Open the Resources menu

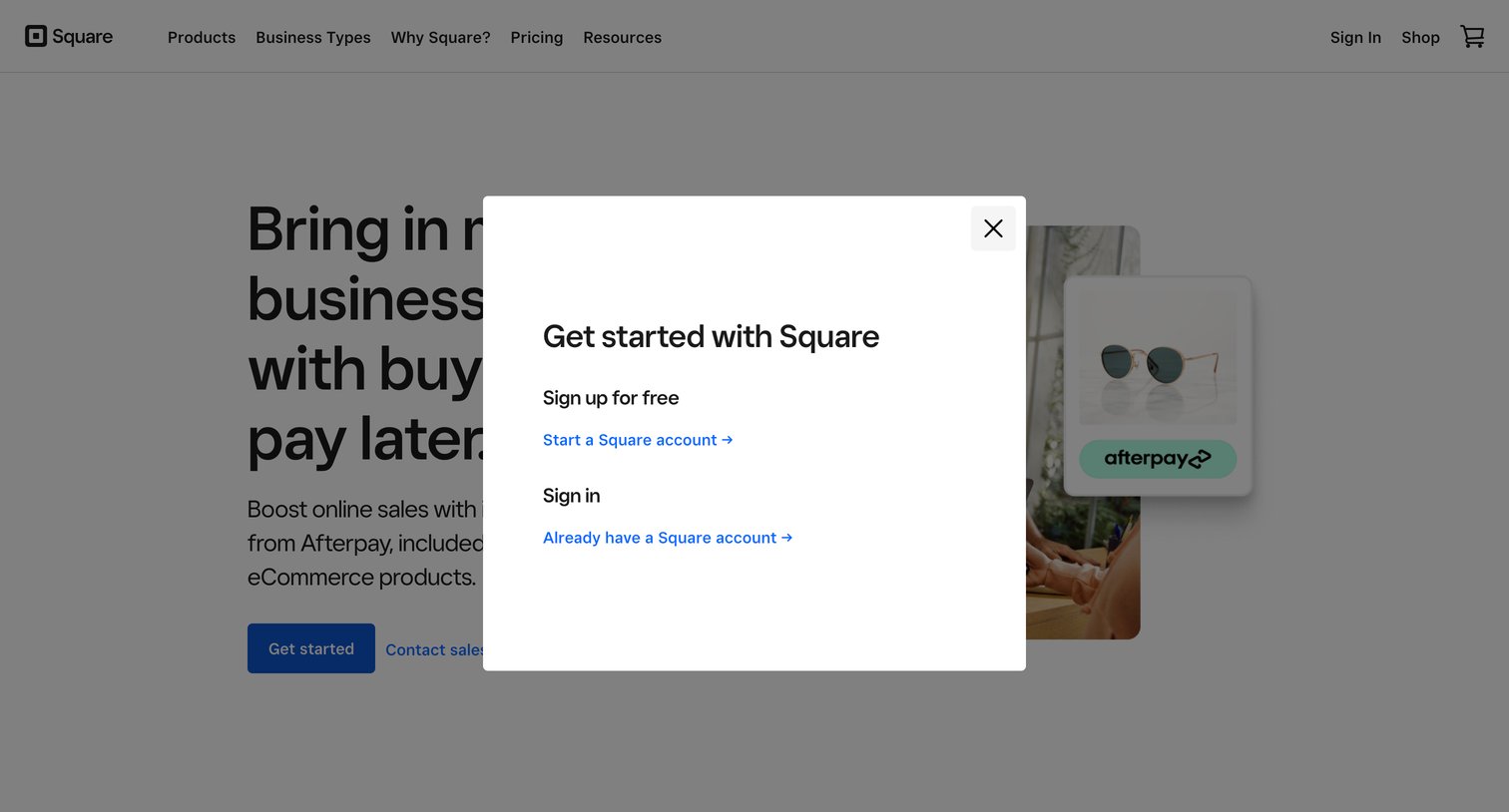click(622, 37)
